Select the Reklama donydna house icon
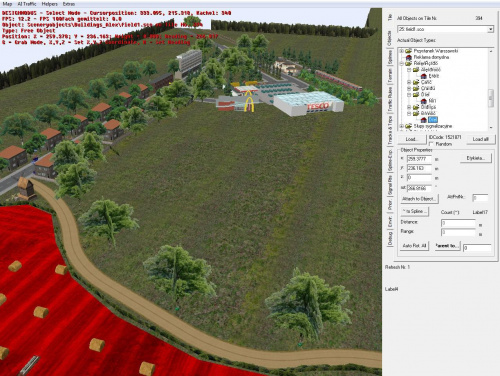 (x=409, y=57)
